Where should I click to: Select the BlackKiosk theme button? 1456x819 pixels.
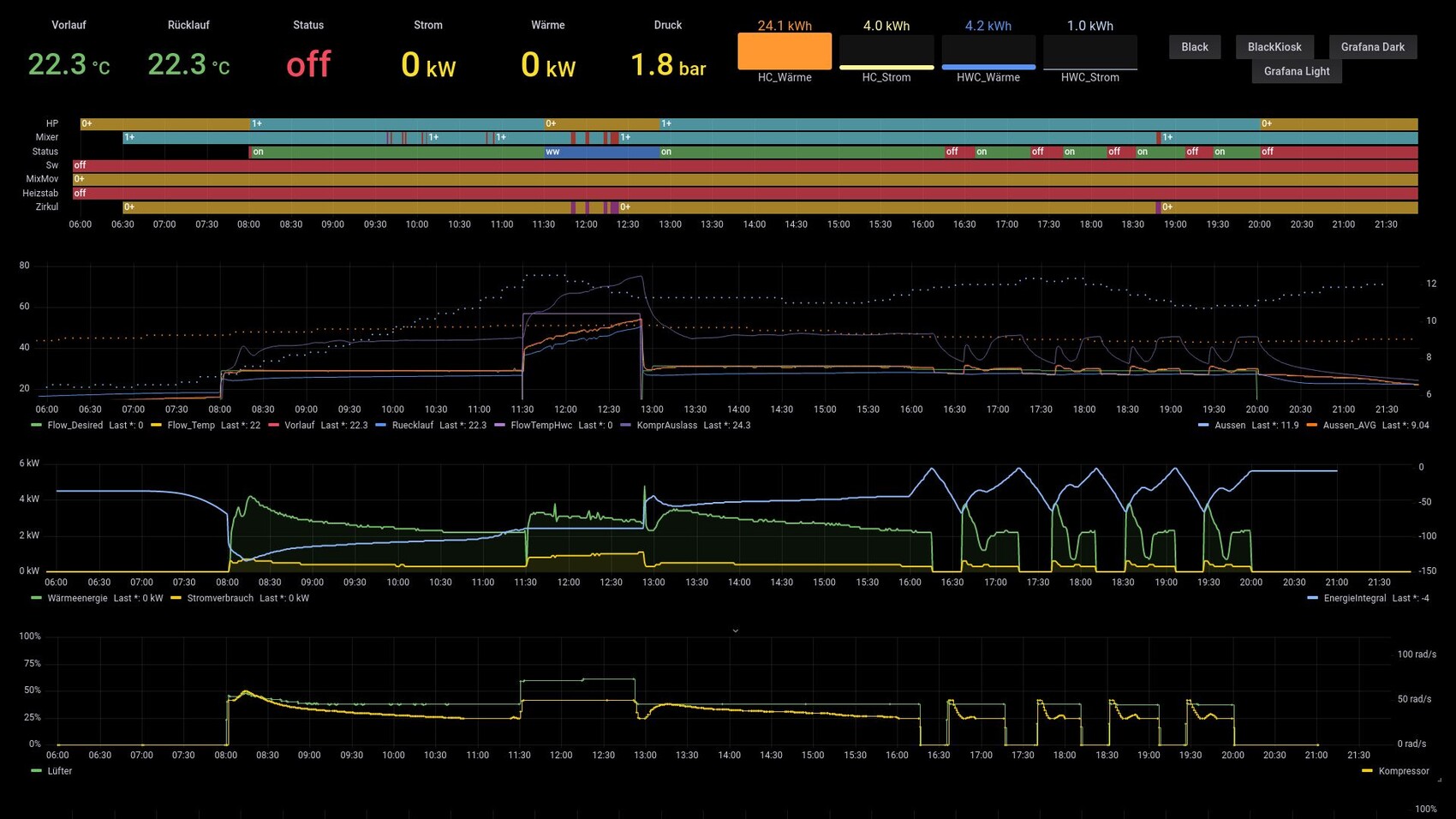[1274, 47]
